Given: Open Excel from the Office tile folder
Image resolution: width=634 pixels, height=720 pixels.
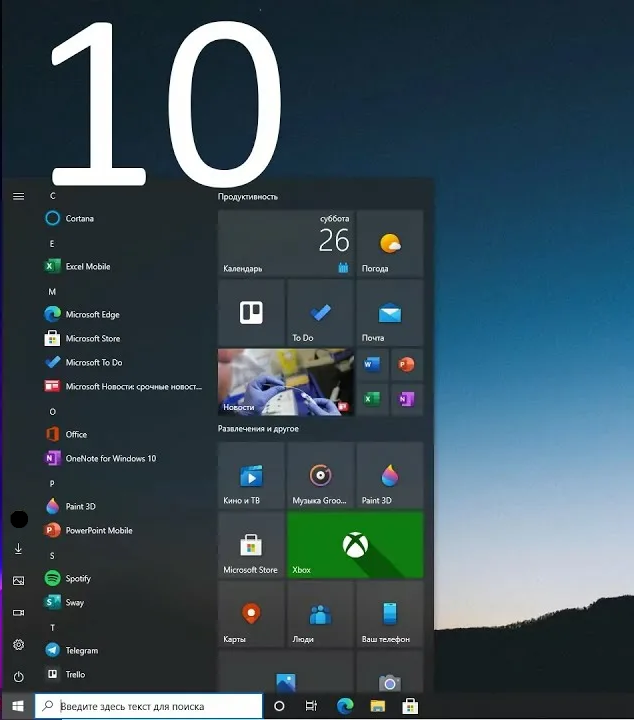Looking at the screenshot, I should 372,399.
